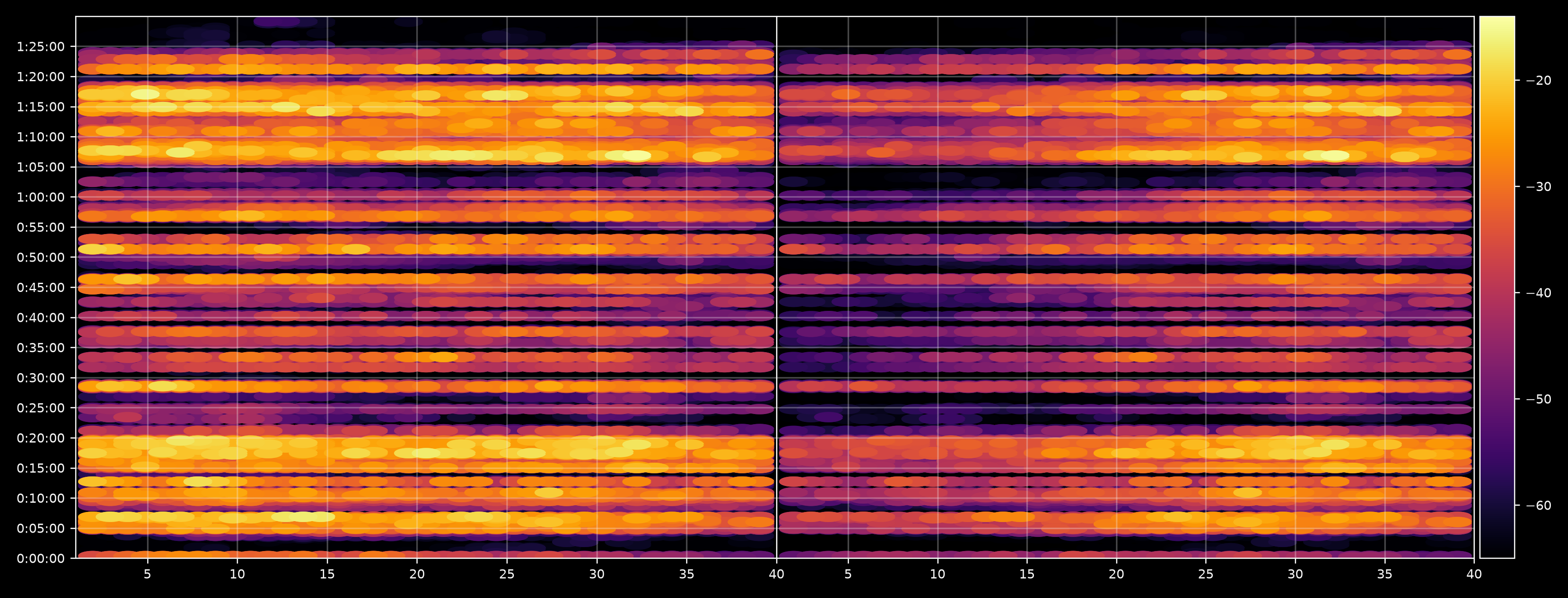Viewport: 1568px width, 598px height.
Task: Choose the 1:15:00 y-axis tick label
Action: tap(40, 107)
